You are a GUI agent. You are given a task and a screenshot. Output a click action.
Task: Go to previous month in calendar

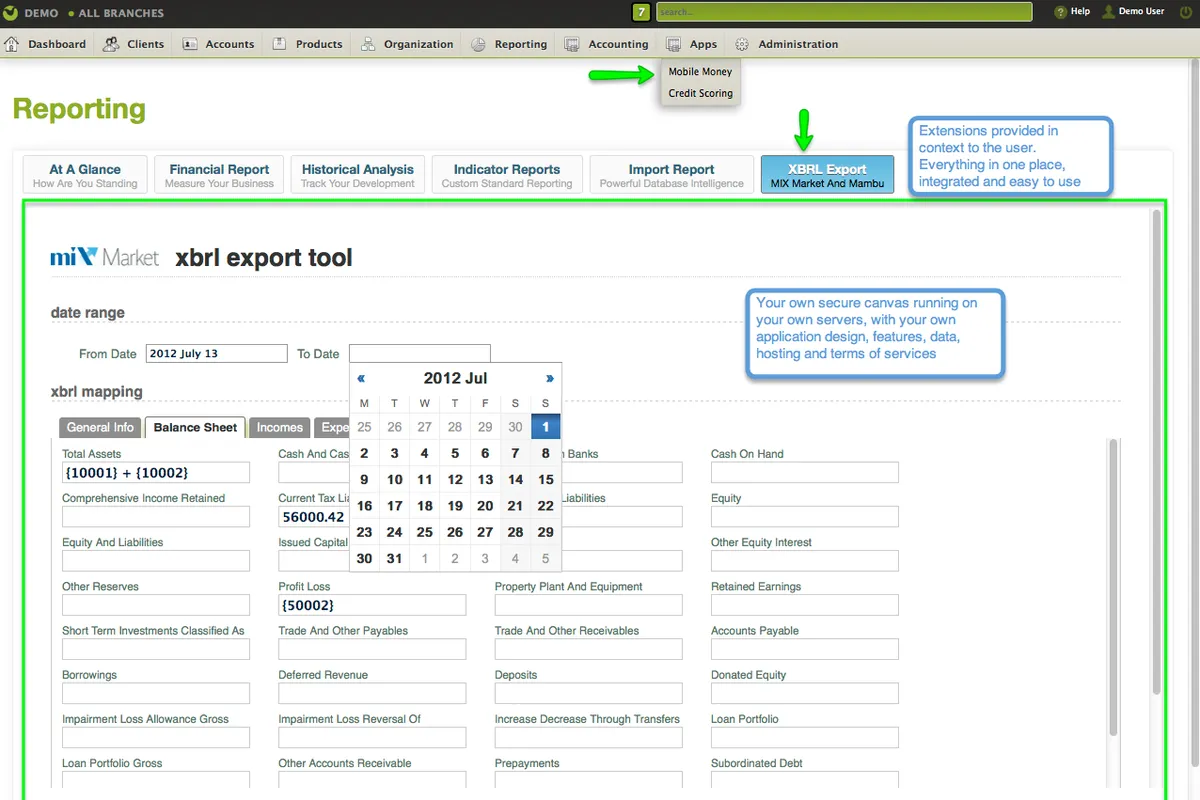(361, 378)
